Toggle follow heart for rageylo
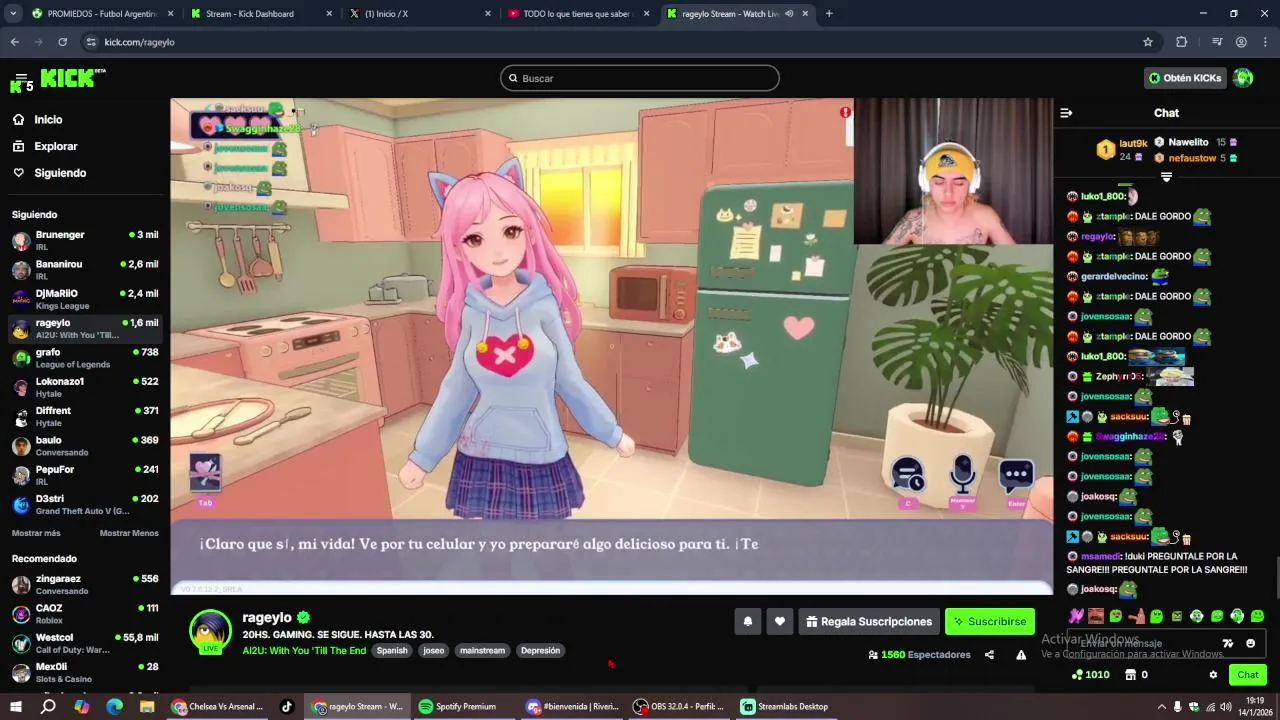 point(780,621)
